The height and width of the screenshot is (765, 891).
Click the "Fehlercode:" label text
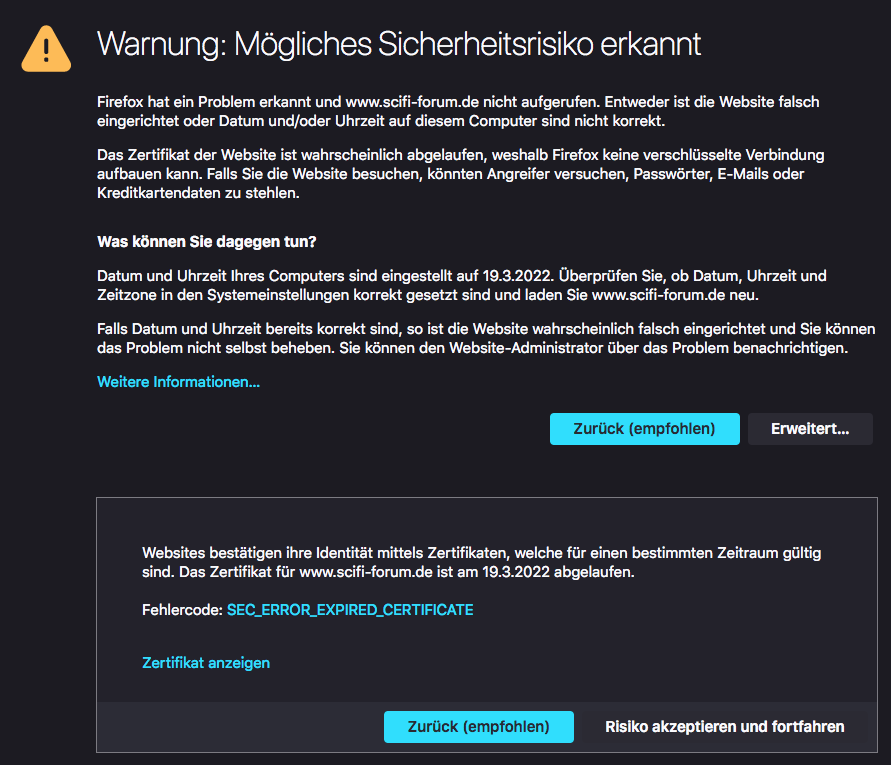182,609
